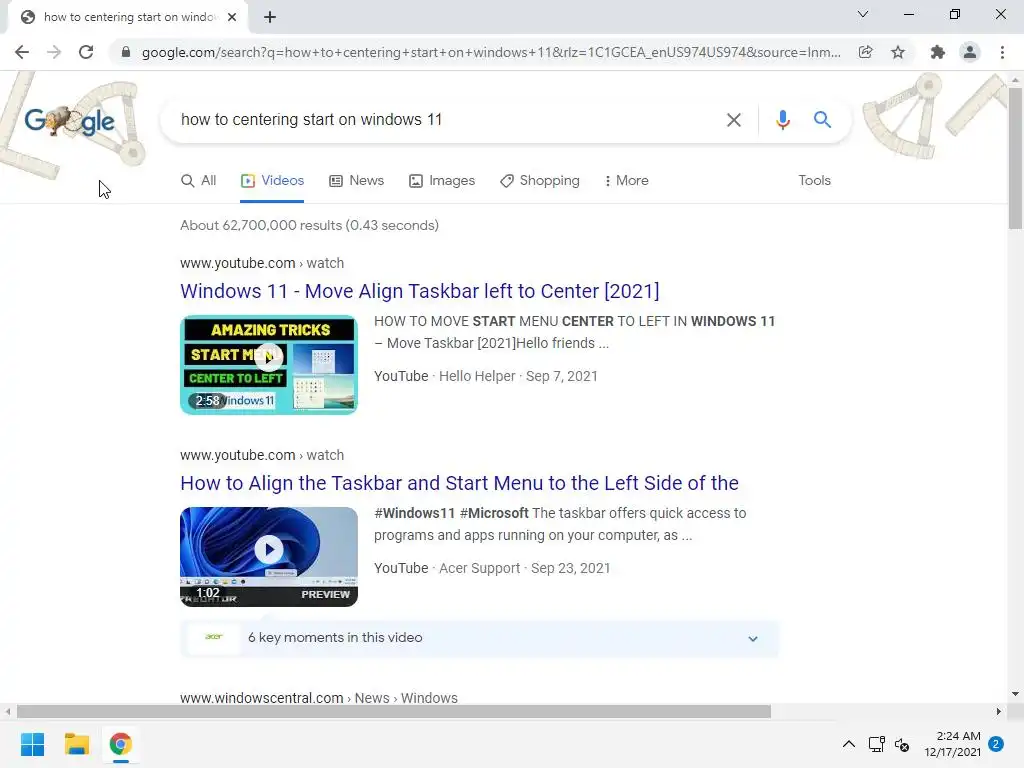Viewport: 1024px width, 768px height.
Task: Share this page icon in address bar
Action: (865, 52)
